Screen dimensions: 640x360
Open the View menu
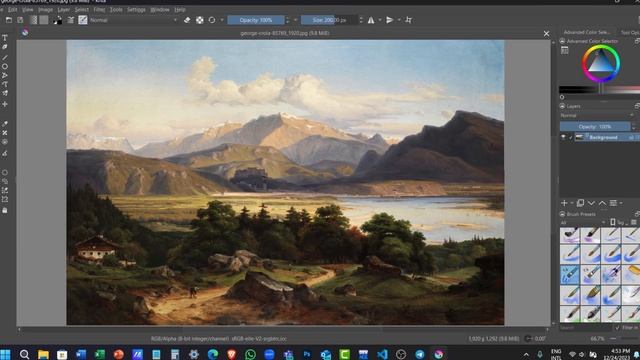pyautogui.click(x=27, y=9)
